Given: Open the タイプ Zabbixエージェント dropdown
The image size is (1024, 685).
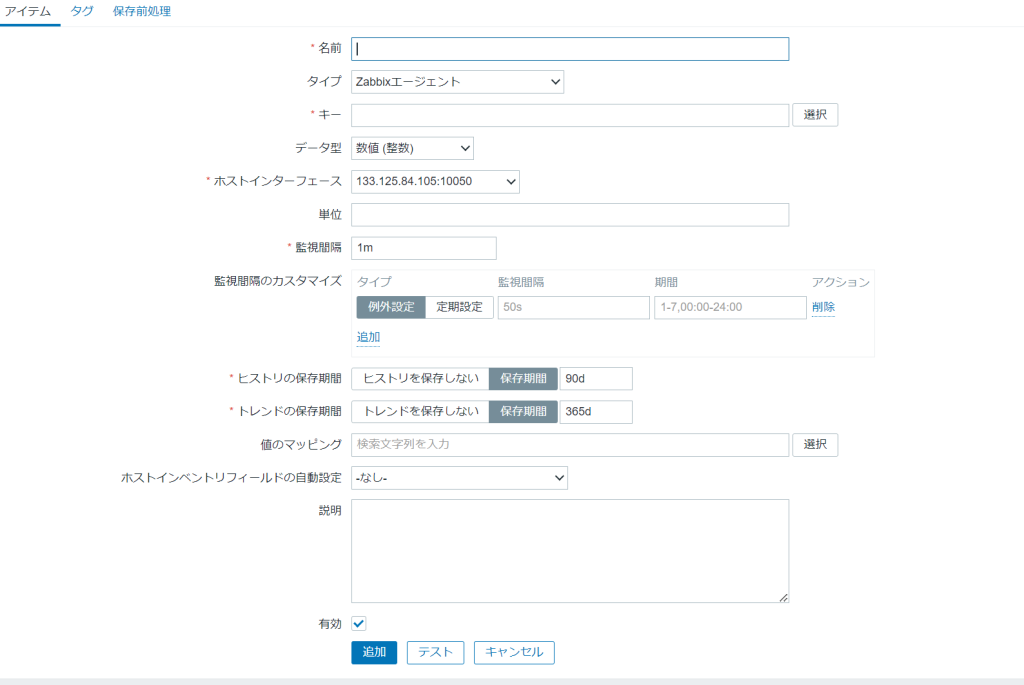Looking at the screenshot, I should tap(457, 82).
